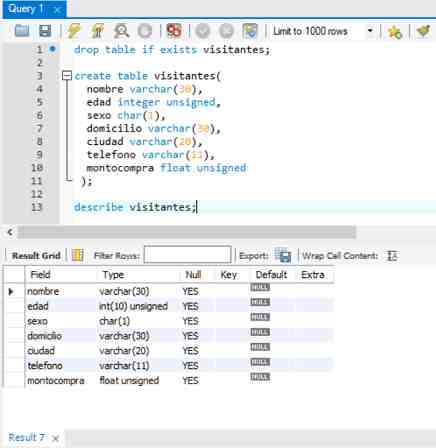436x448 pixels.
Task: Click the Result Grid button
Action: [x=36, y=256]
